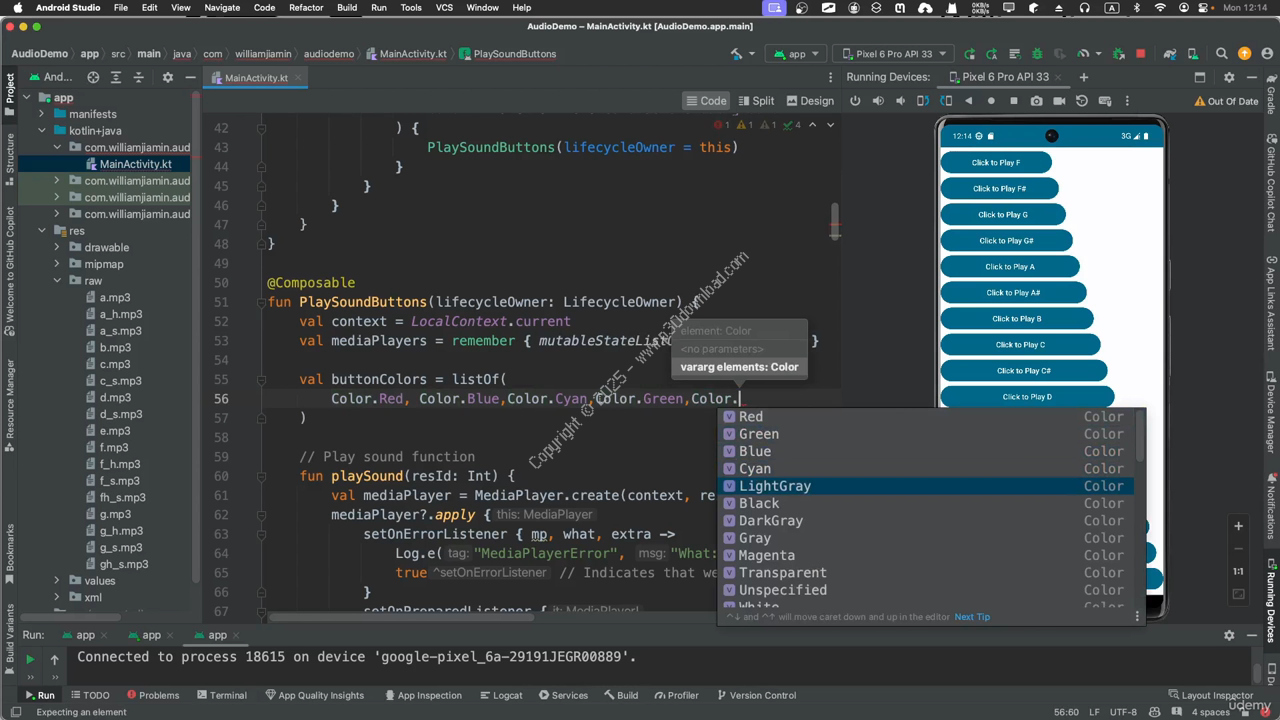Image resolution: width=1280 pixels, height=720 pixels.
Task: Open the VCS menu
Action: pyautogui.click(x=443, y=7)
